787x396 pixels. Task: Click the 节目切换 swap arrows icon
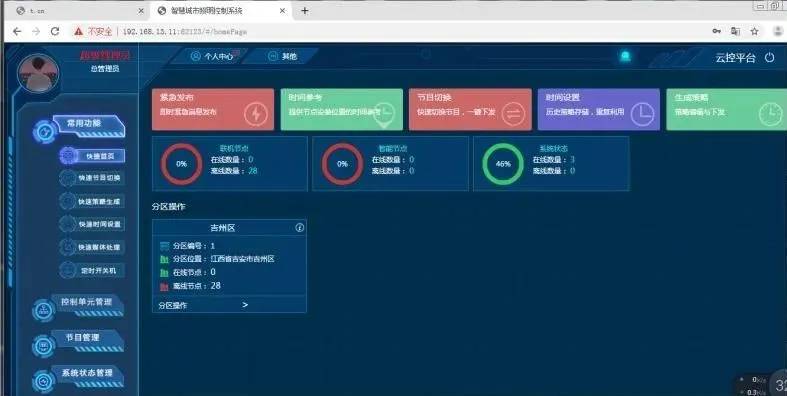pos(513,114)
